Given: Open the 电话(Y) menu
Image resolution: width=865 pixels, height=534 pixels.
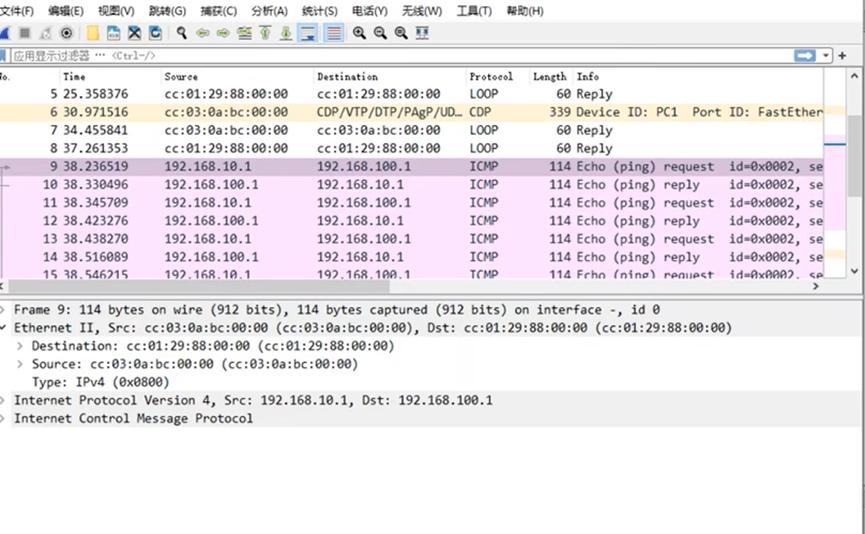Looking at the screenshot, I should [x=370, y=11].
